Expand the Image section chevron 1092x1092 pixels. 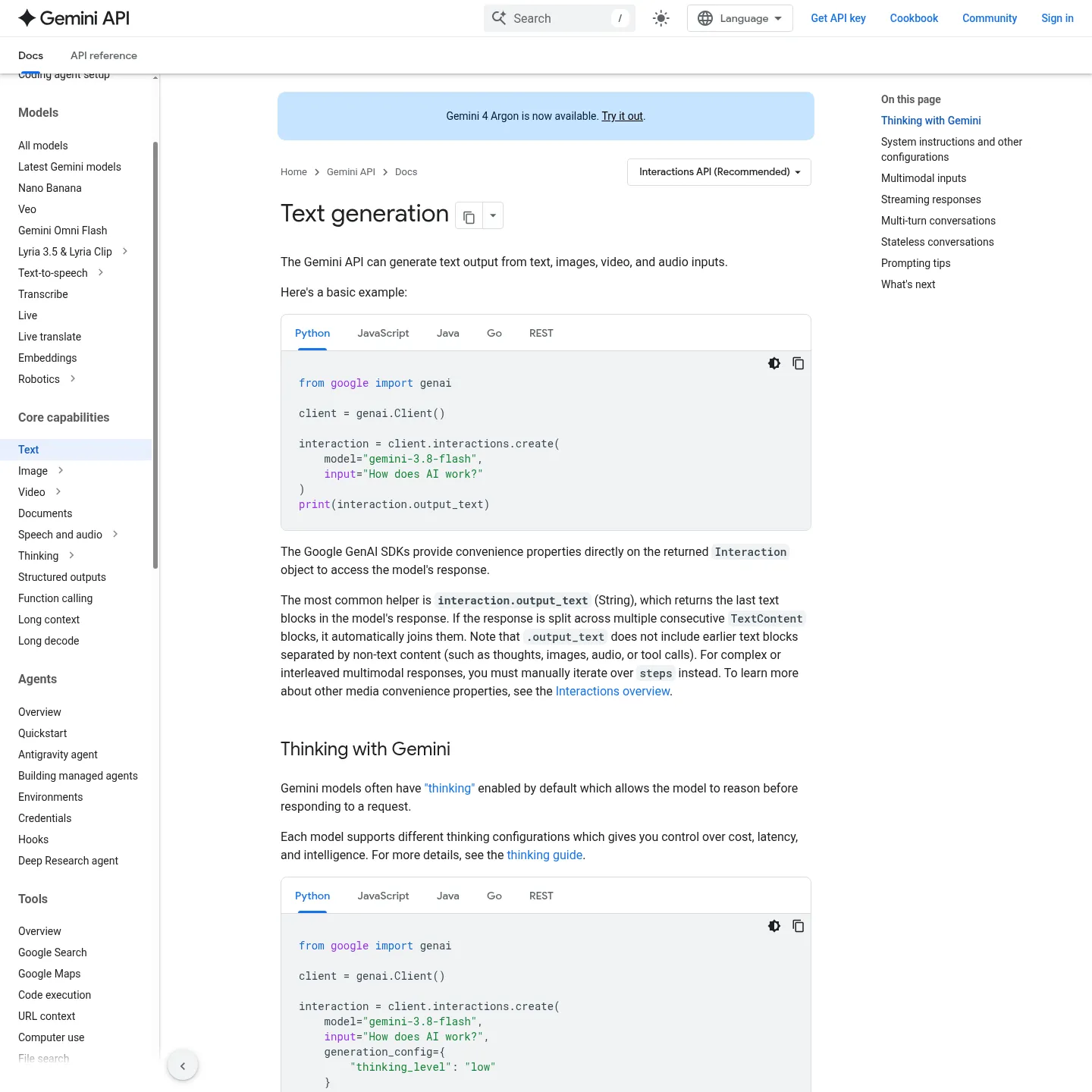(61, 471)
